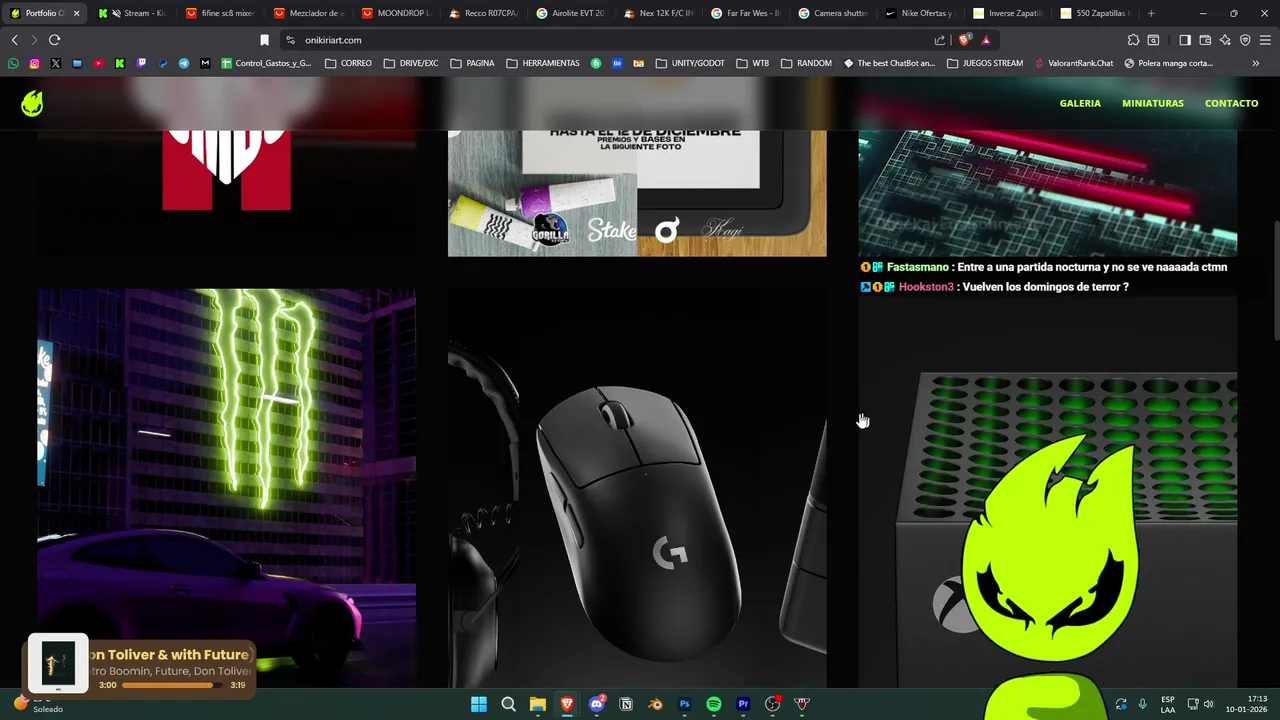Open the Logitech mouse render artwork
The width and height of the screenshot is (1280, 720).
point(637,488)
